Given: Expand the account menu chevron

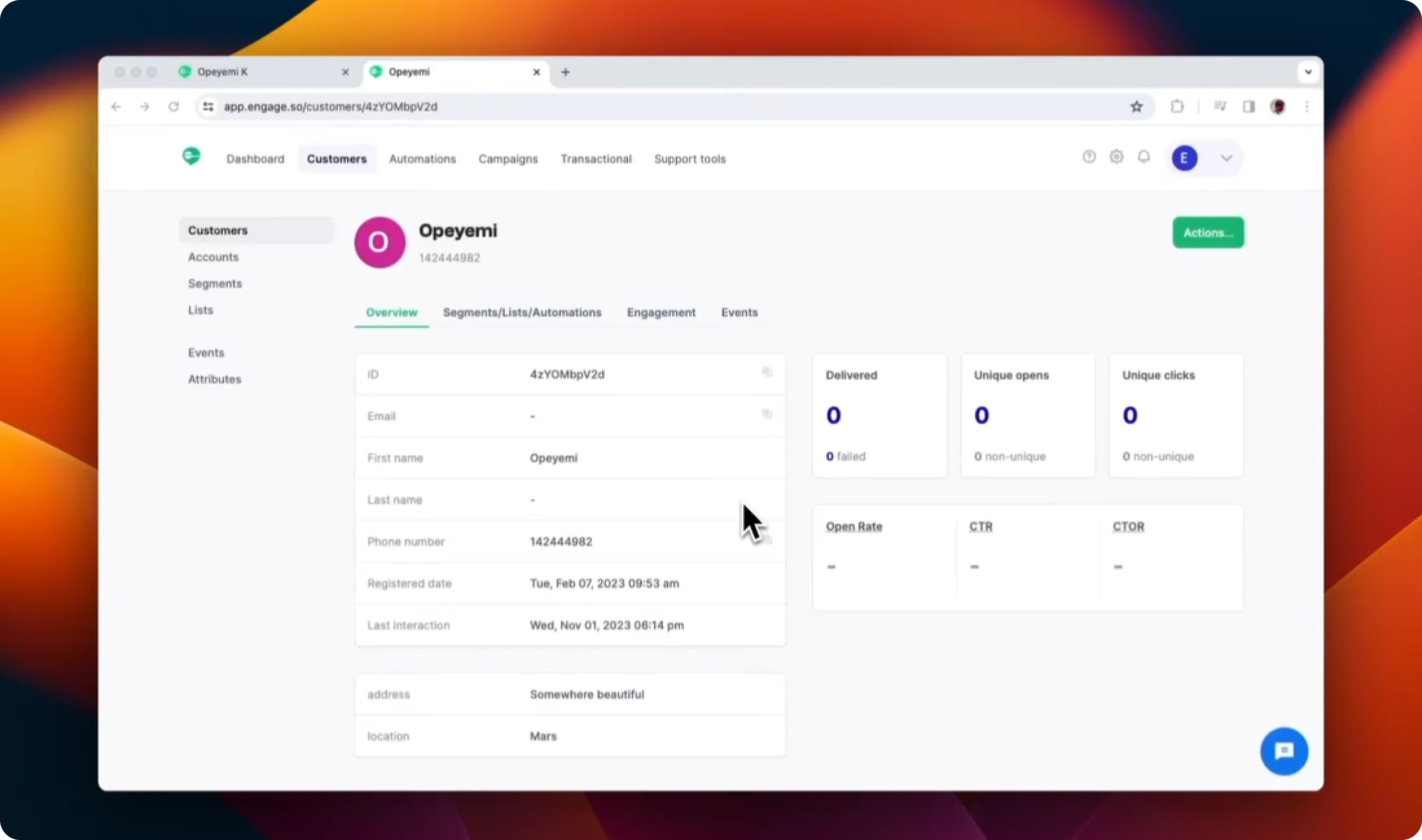Looking at the screenshot, I should pos(1226,158).
